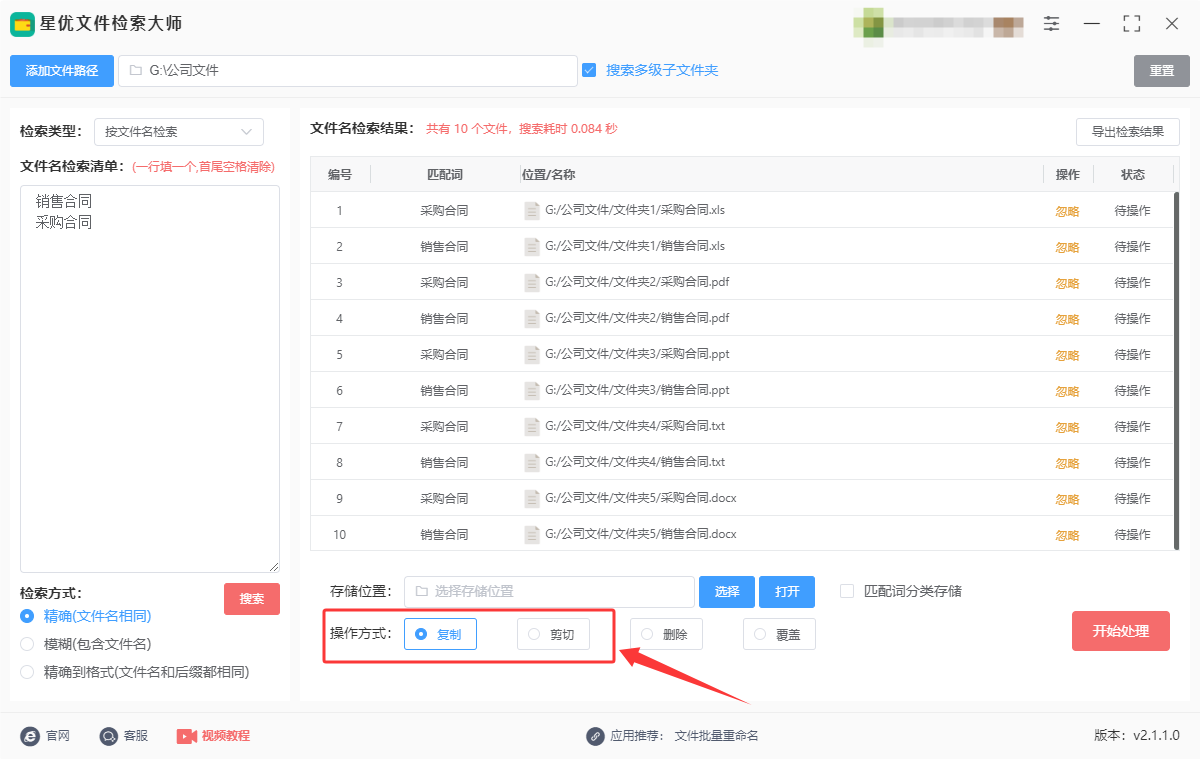Click 打开 storage location button
This screenshot has width=1200, height=760.
pyautogui.click(x=787, y=592)
